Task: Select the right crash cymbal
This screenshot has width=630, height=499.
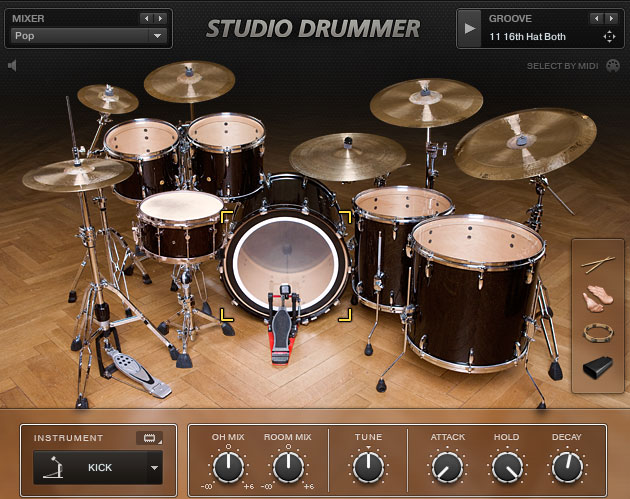Action: [x=426, y=102]
